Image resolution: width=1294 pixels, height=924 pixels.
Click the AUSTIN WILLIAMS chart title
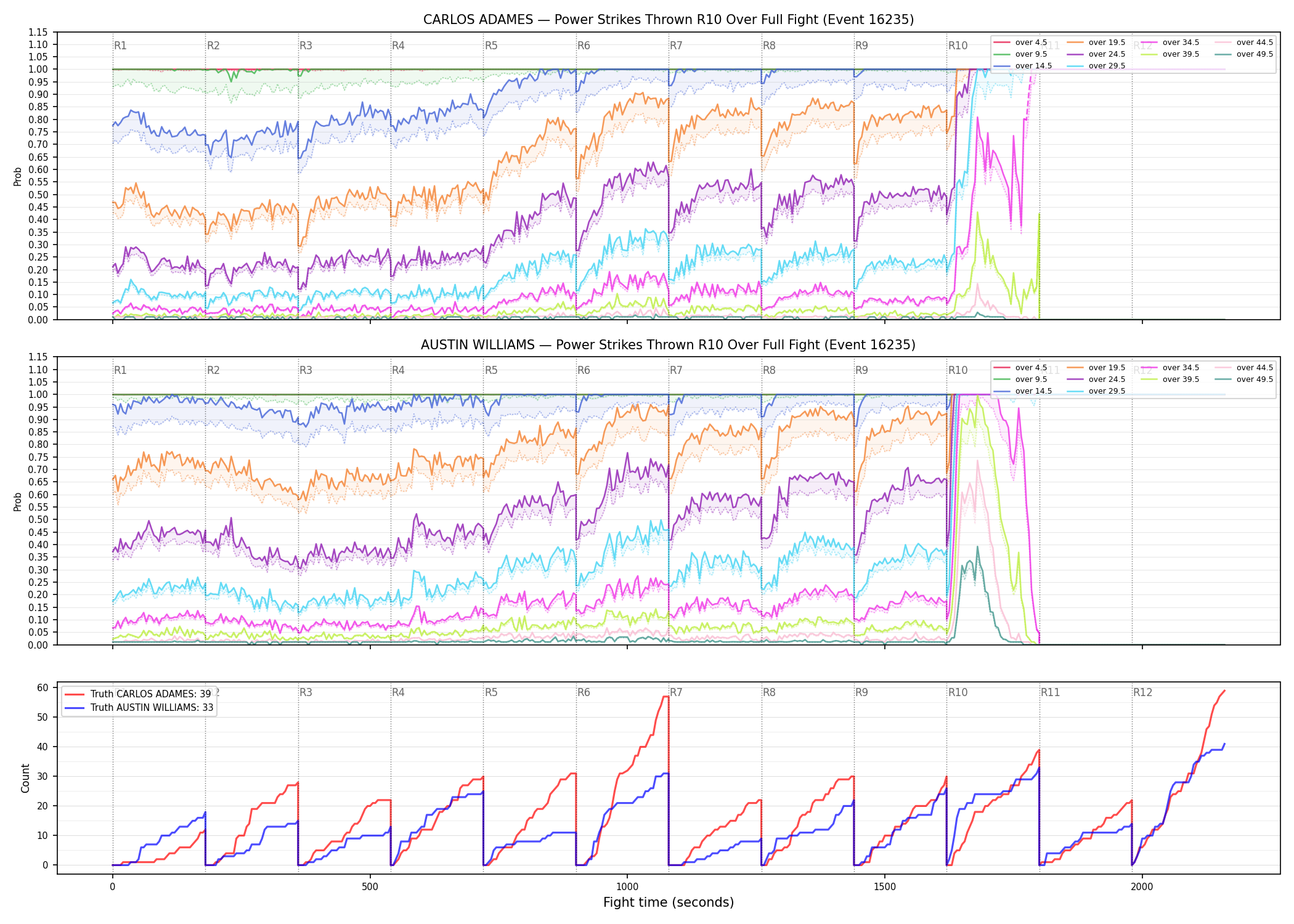669,345
